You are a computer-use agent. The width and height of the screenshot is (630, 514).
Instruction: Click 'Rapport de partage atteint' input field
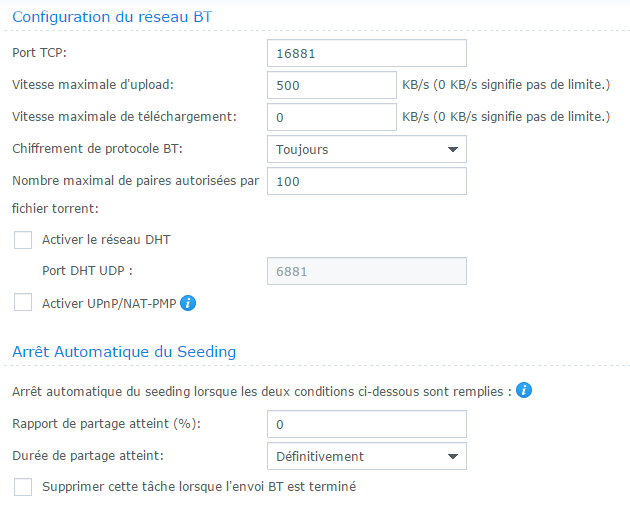click(x=366, y=424)
